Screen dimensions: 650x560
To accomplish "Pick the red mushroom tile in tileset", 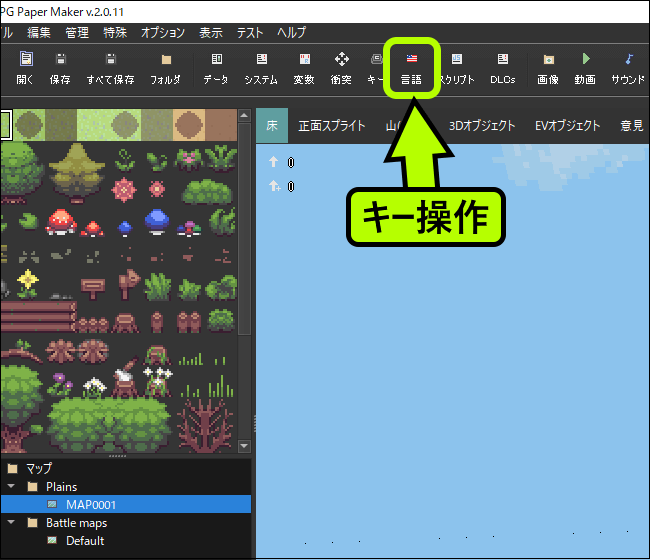I will coord(60,221).
